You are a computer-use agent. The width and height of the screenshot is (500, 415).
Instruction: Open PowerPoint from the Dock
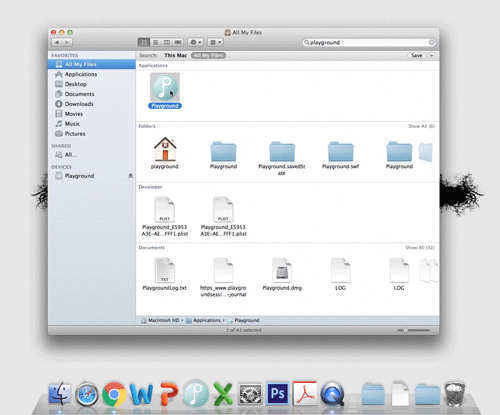169,394
